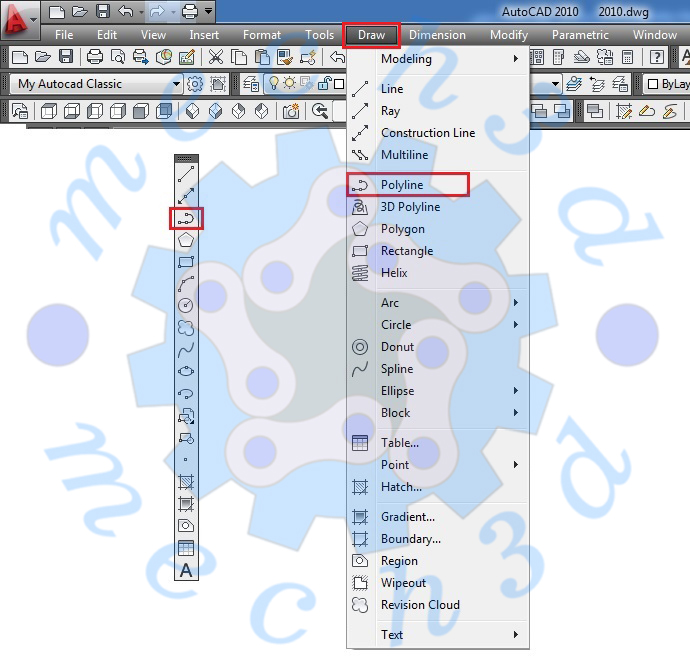The width and height of the screenshot is (690, 665).
Task: Open the Dimension menu
Action: click(x=437, y=35)
